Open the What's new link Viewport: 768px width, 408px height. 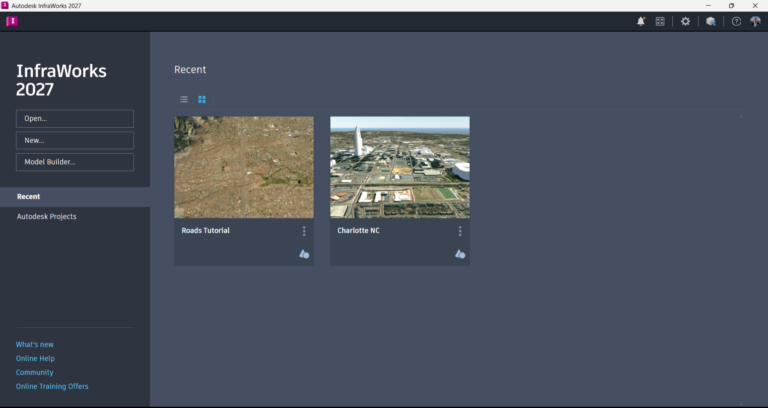coord(35,344)
